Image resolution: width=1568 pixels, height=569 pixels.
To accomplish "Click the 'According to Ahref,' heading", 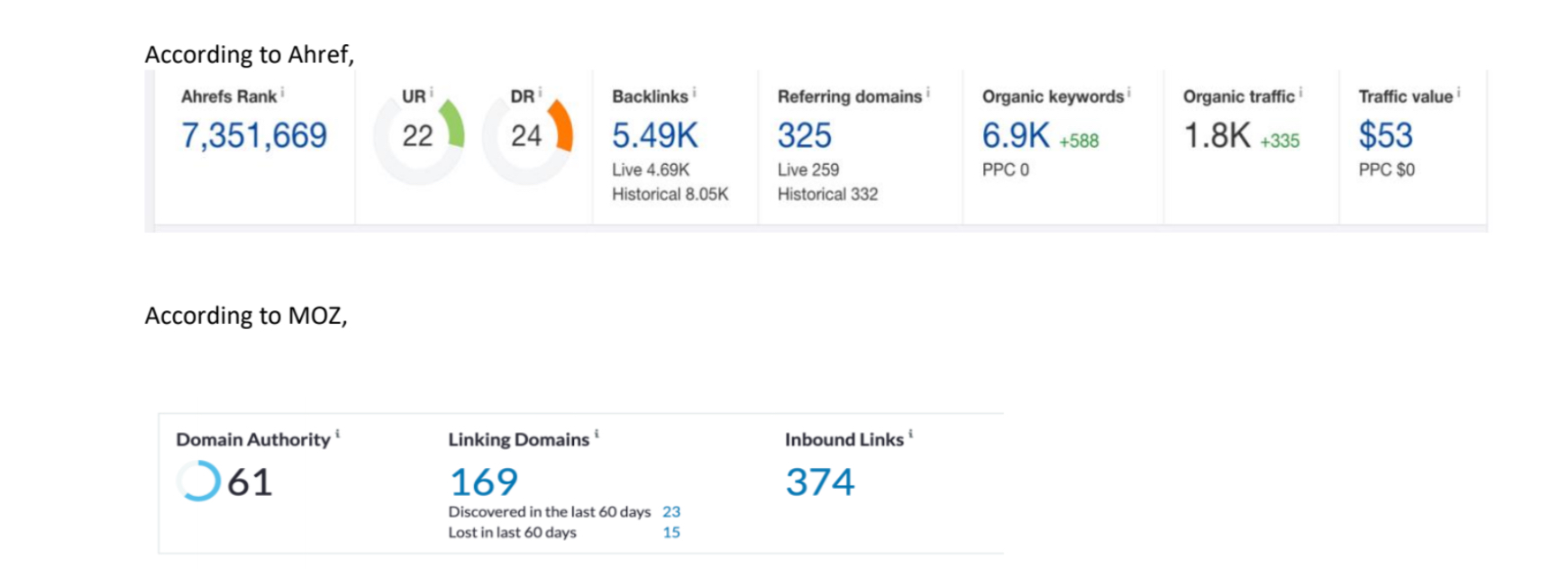I will (250, 55).
